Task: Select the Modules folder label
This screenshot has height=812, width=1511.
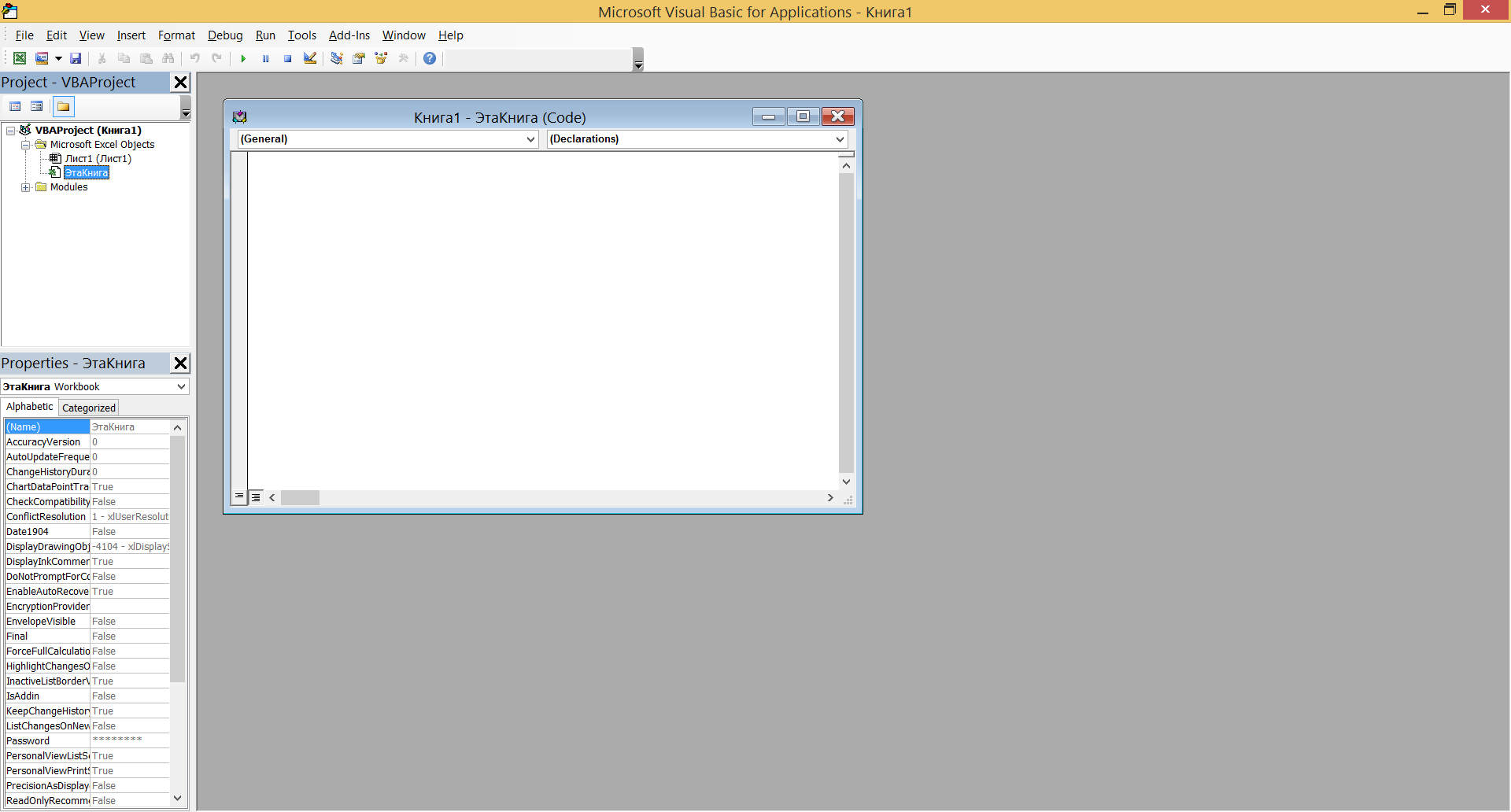Action: [x=69, y=187]
